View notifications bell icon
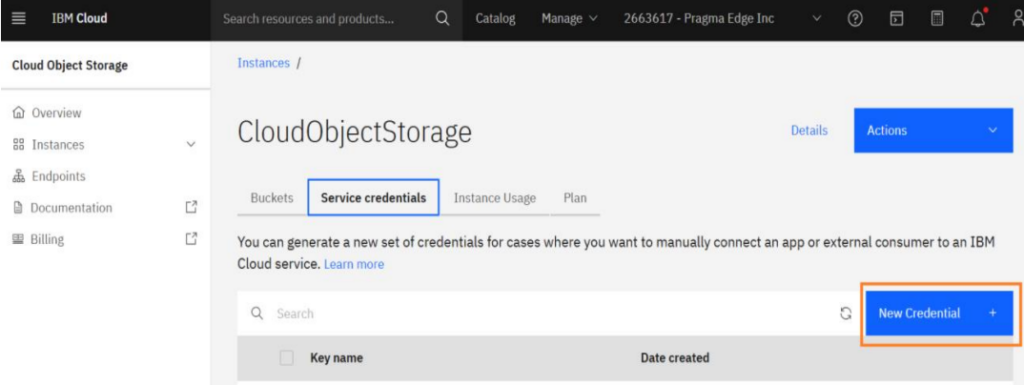 (978, 19)
